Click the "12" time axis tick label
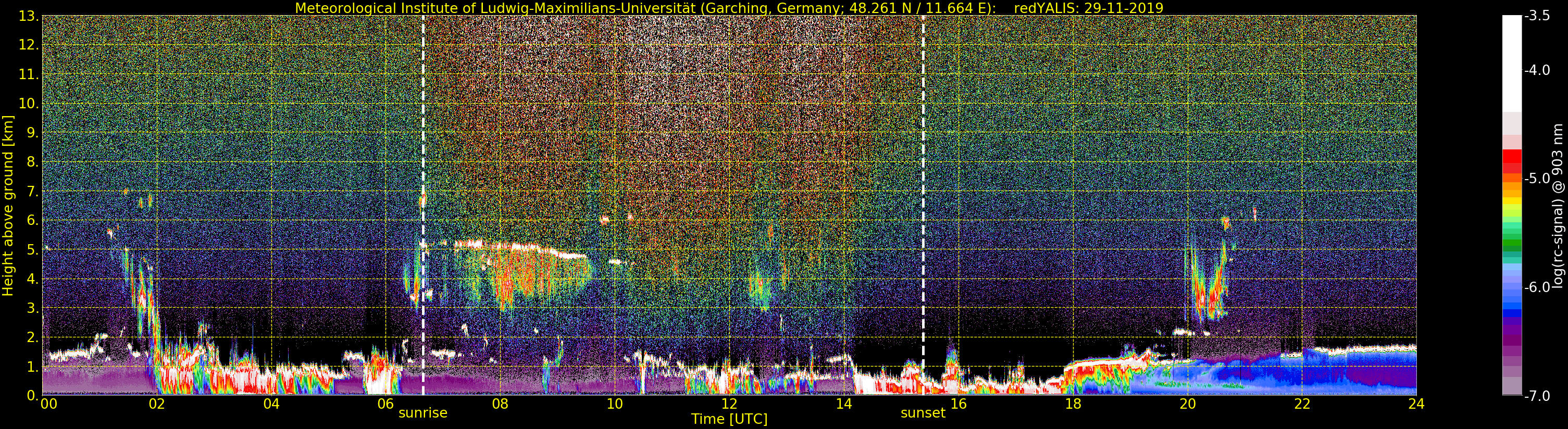 pos(729,404)
